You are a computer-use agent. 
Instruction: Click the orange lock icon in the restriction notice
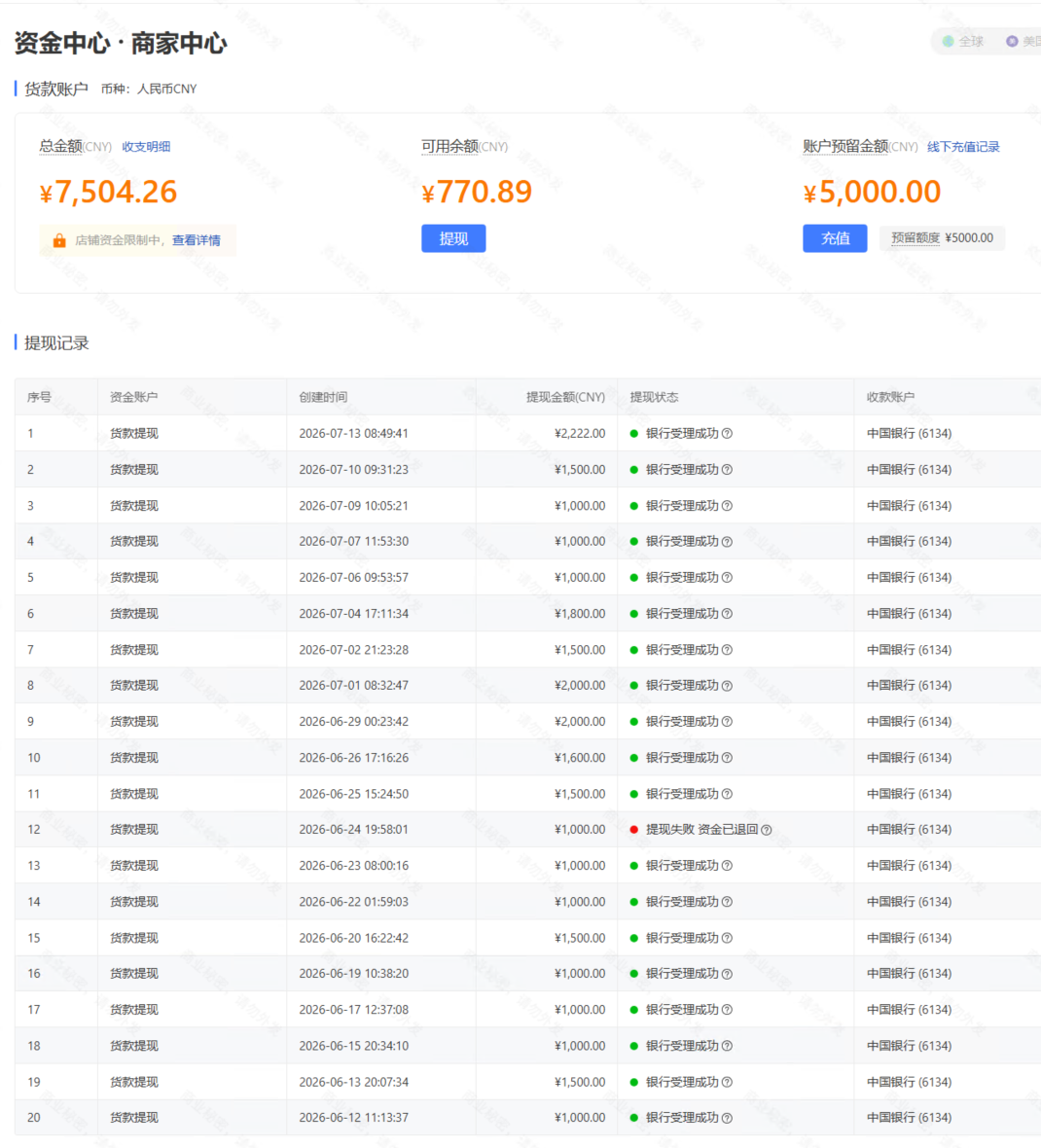coord(59,240)
